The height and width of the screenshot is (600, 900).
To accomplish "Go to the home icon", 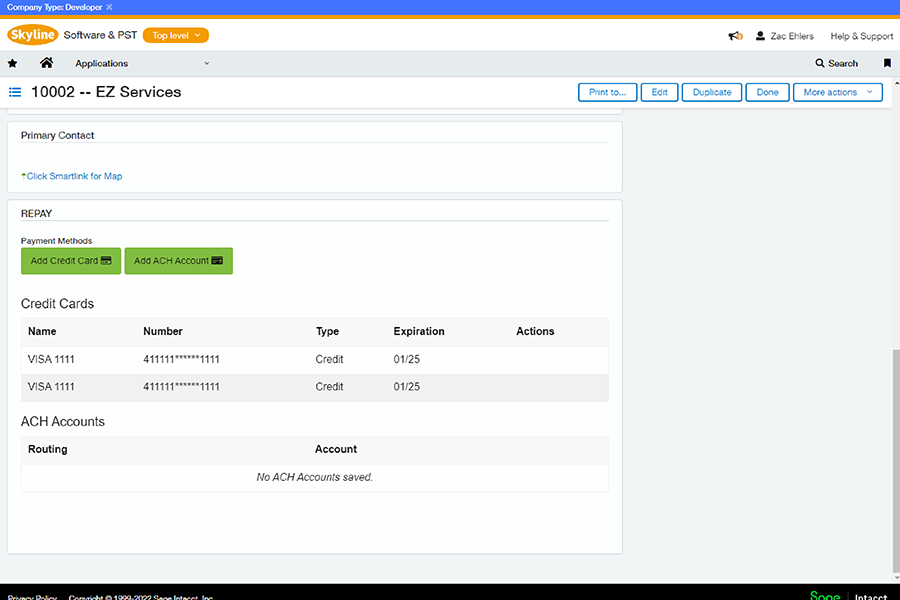I will pyautogui.click(x=46, y=63).
